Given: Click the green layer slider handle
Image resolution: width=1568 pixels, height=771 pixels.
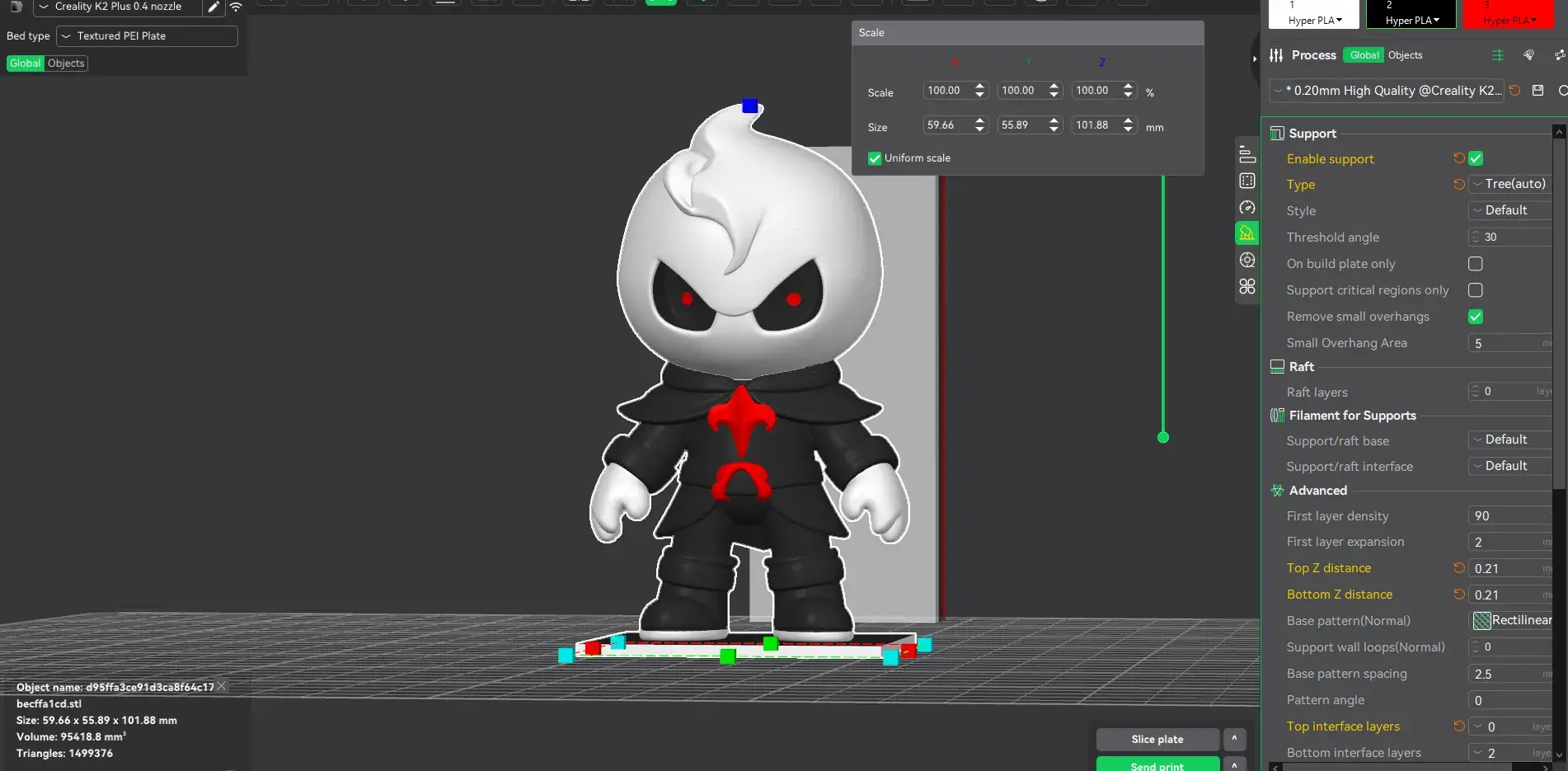Looking at the screenshot, I should [1163, 437].
